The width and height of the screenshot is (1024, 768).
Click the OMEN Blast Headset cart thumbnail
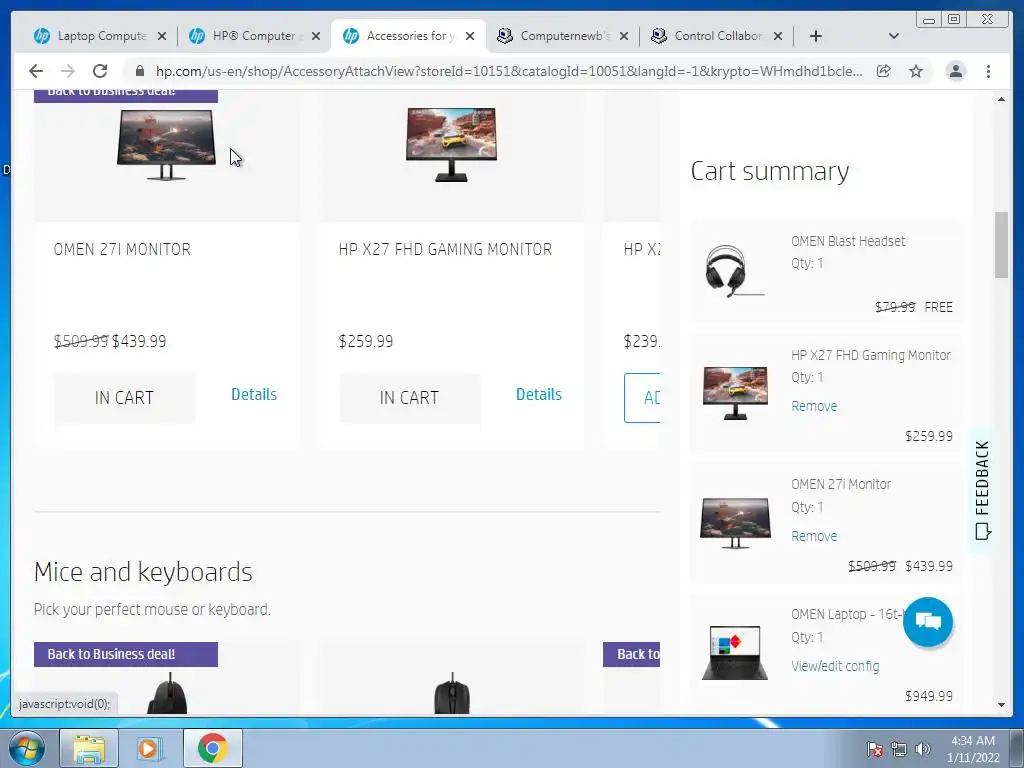coord(734,271)
